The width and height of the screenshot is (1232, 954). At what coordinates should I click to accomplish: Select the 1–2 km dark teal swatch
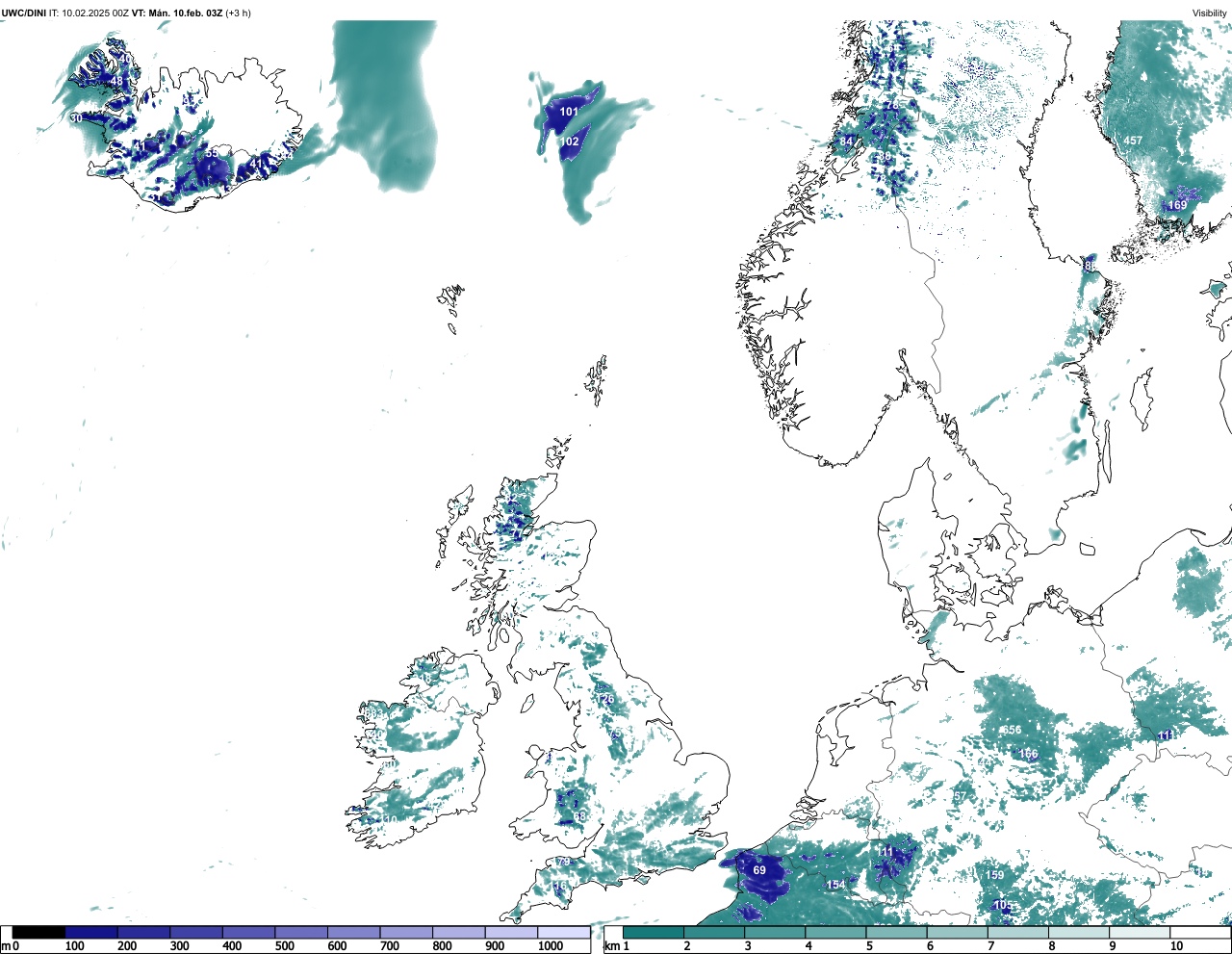tap(654, 933)
